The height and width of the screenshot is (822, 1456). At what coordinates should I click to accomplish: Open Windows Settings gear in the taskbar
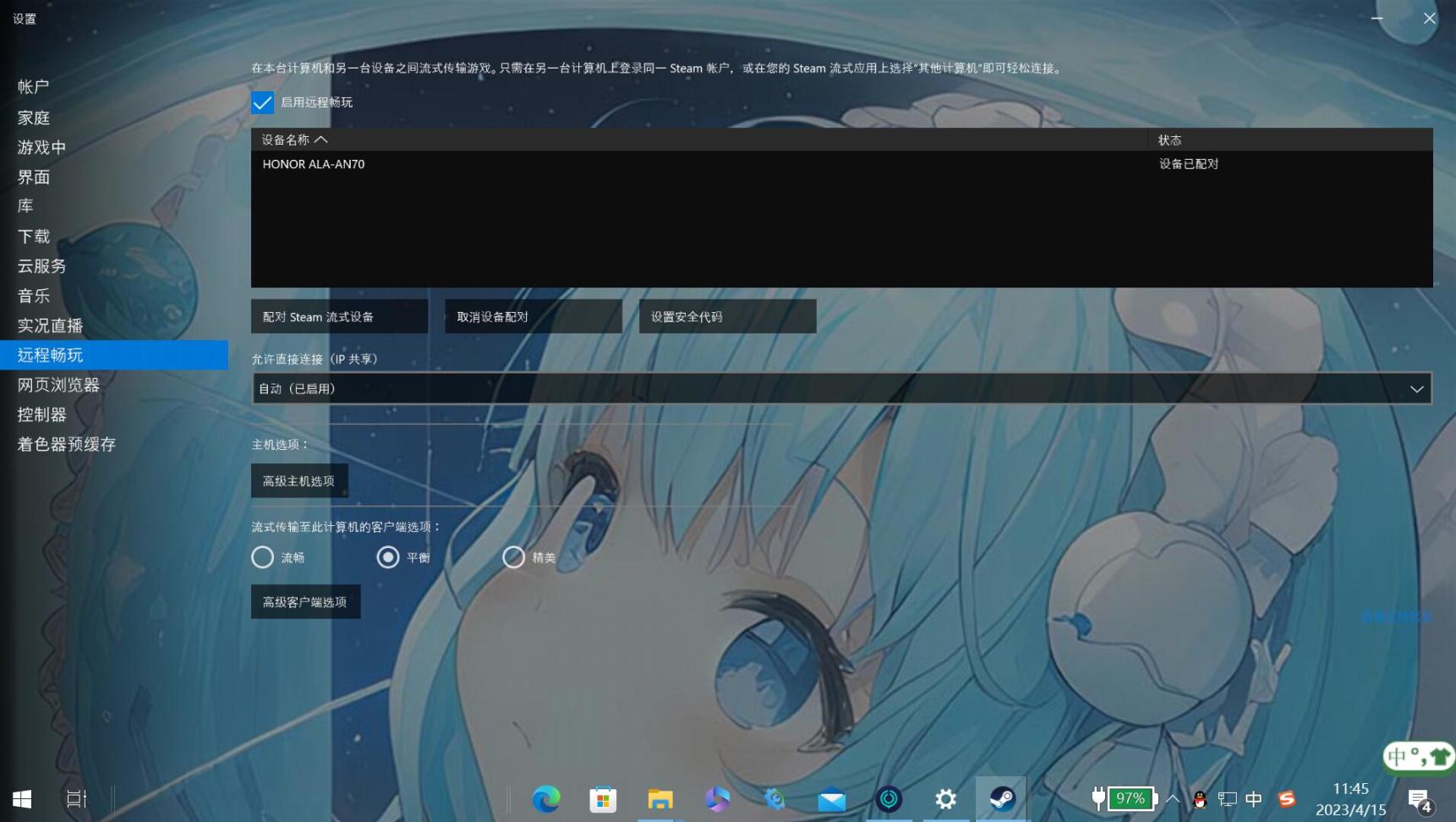click(x=946, y=799)
